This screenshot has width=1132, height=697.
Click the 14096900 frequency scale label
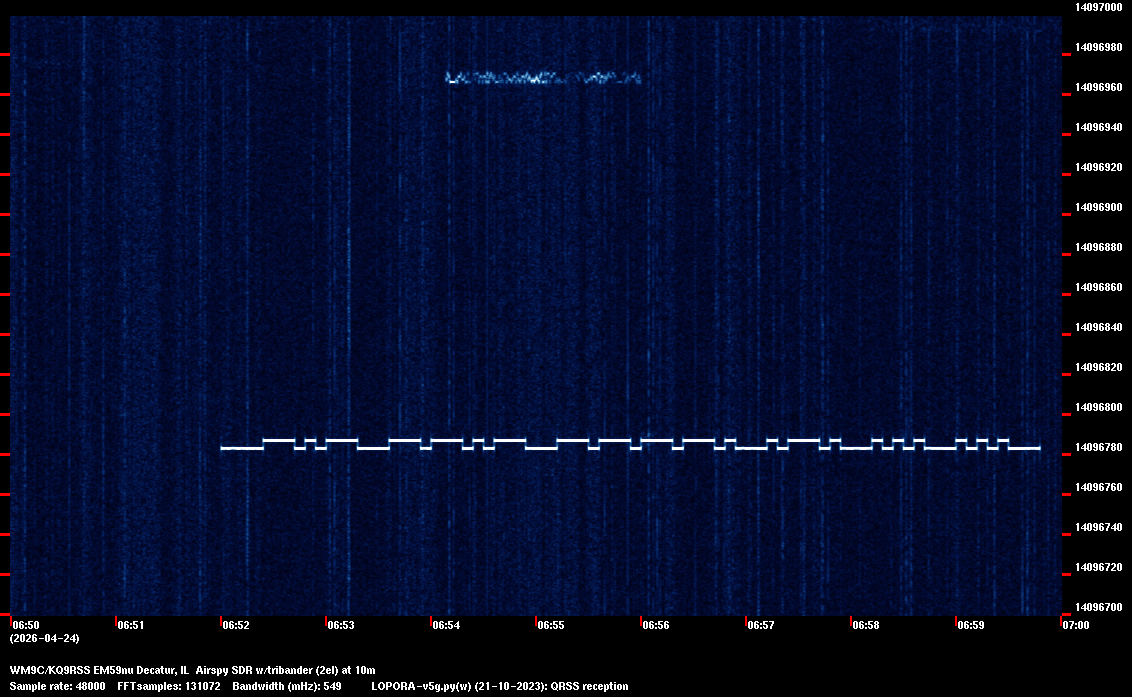[x=1098, y=207]
